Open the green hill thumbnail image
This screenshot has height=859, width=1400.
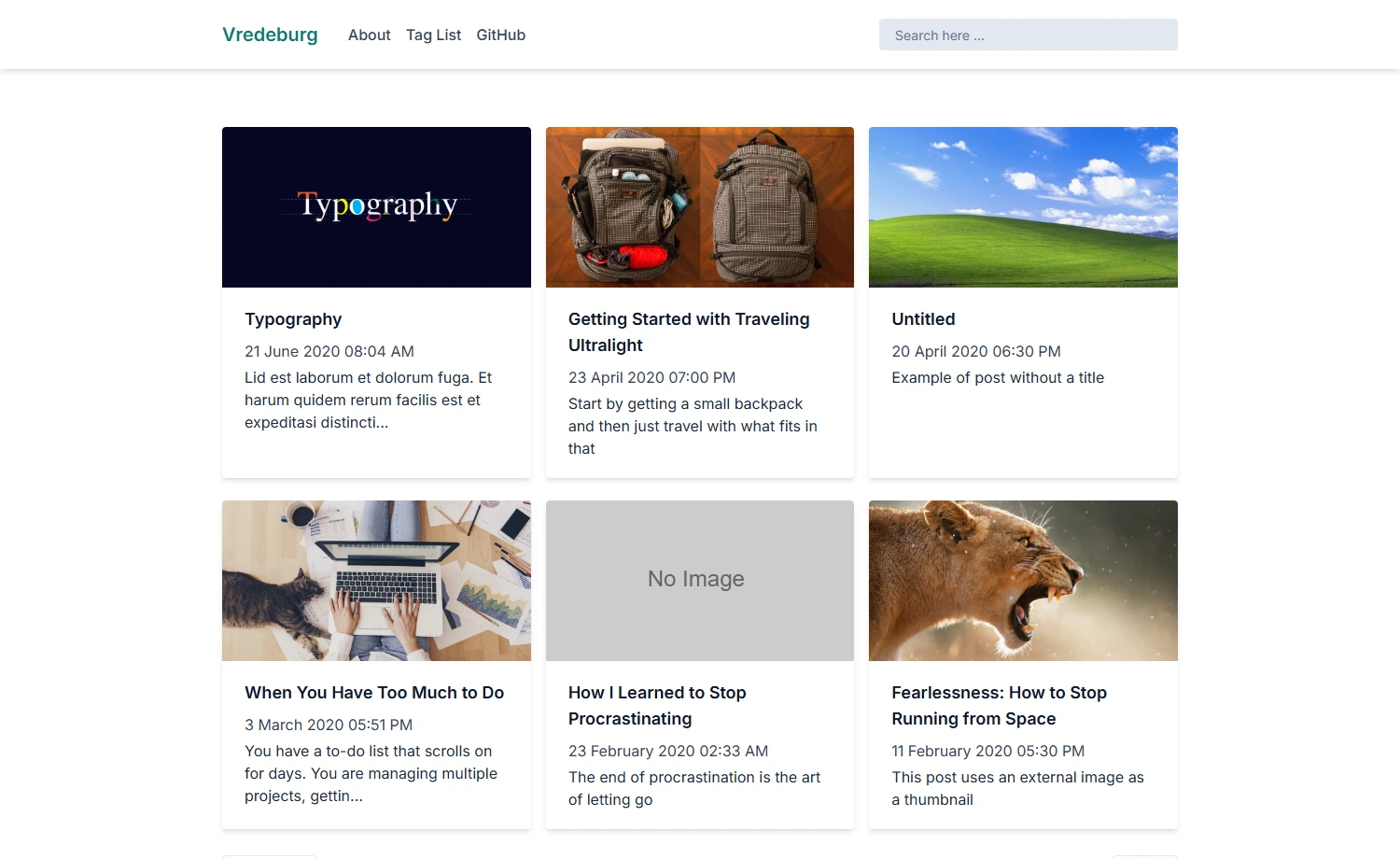1023,207
